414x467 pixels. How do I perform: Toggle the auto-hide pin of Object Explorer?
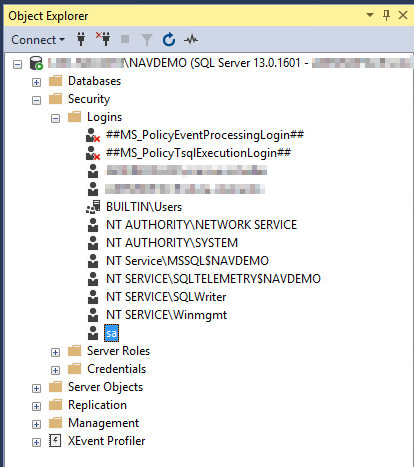click(386, 15)
